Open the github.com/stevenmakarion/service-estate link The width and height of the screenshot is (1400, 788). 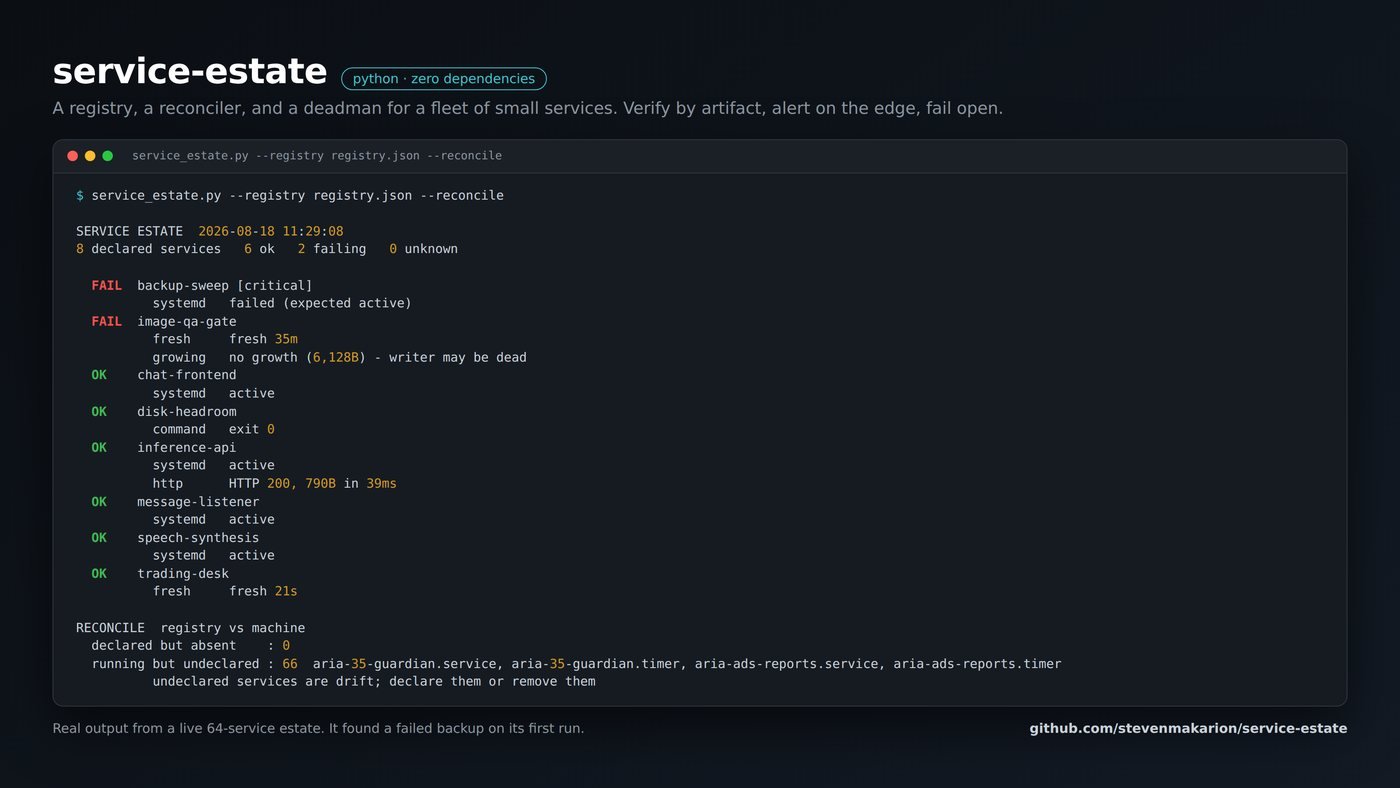[x=1188, y=728]
